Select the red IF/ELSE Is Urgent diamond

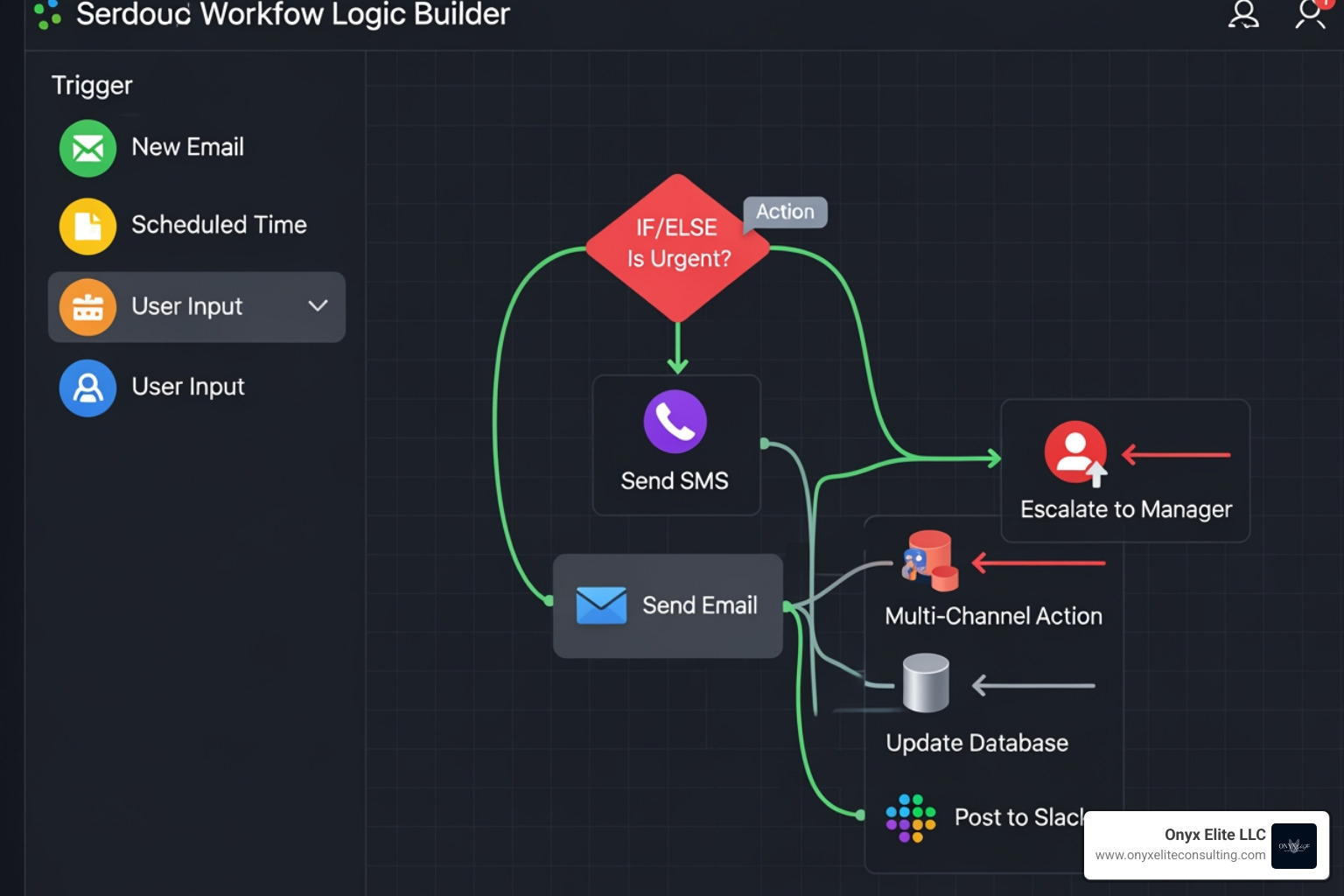pyautogui.click(x=677, y=248)
